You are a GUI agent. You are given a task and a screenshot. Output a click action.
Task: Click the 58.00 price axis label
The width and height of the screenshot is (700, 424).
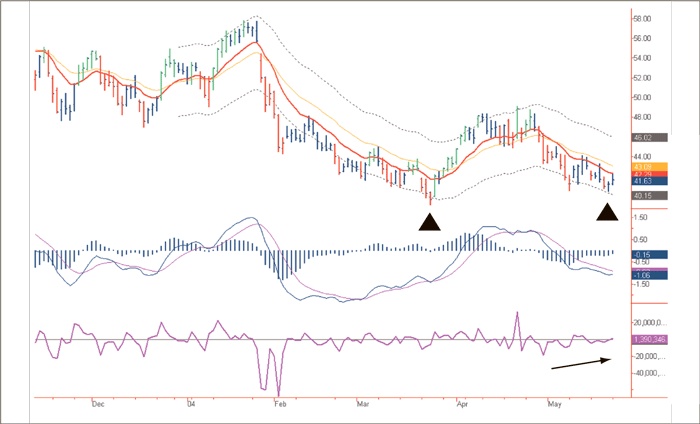pos(645,19)
